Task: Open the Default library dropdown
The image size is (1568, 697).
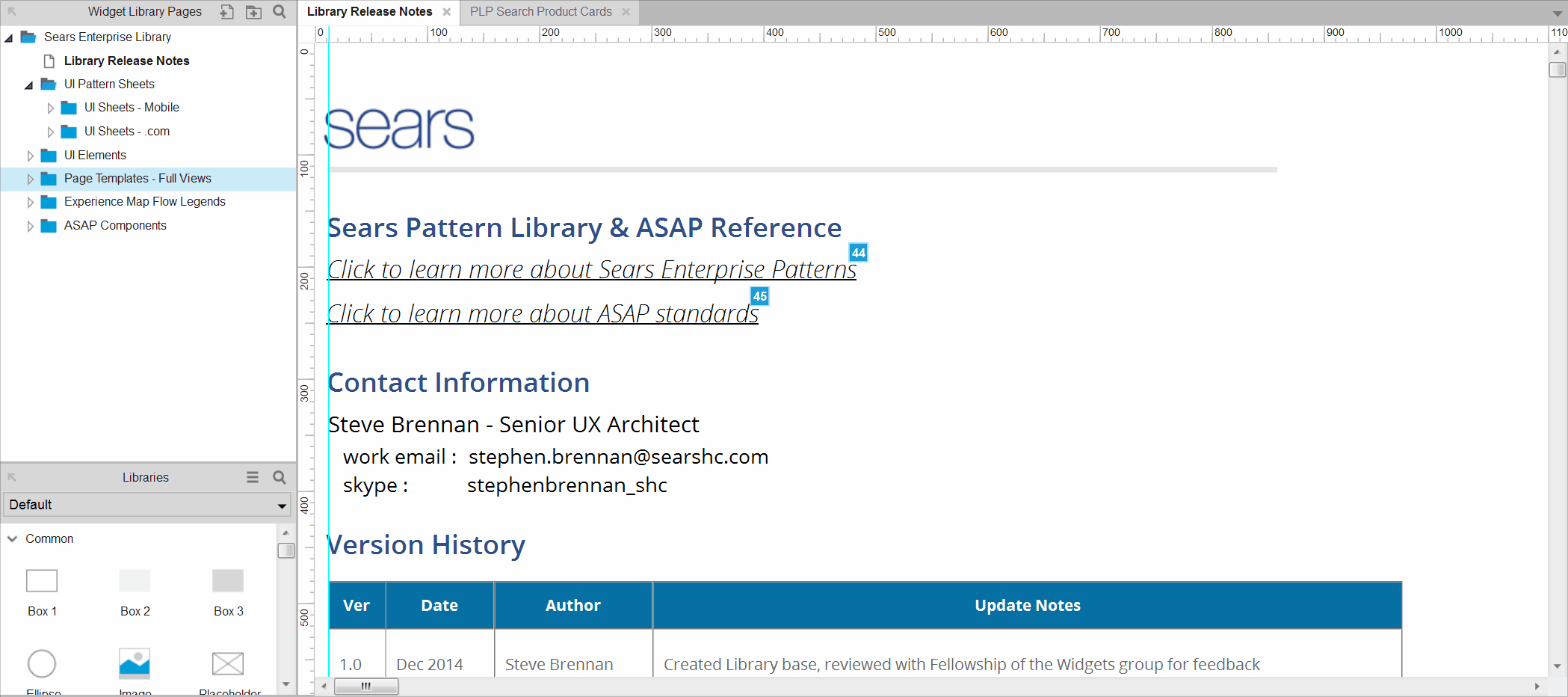Action: pyautogui.click(x=147, y=505)
